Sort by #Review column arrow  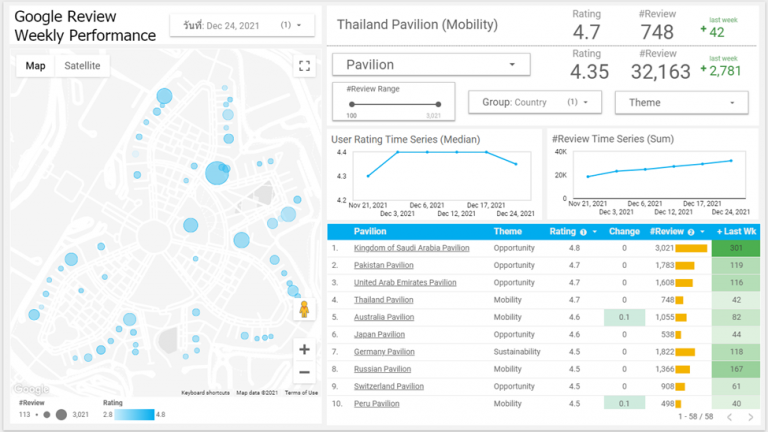tap(702, 232)
